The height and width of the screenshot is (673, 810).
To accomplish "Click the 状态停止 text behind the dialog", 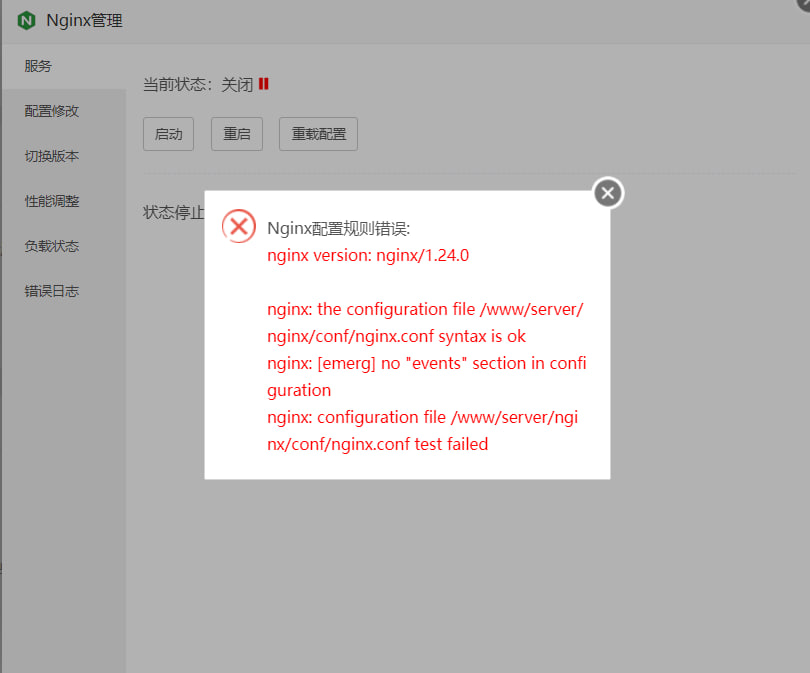I will coord(174,212).
